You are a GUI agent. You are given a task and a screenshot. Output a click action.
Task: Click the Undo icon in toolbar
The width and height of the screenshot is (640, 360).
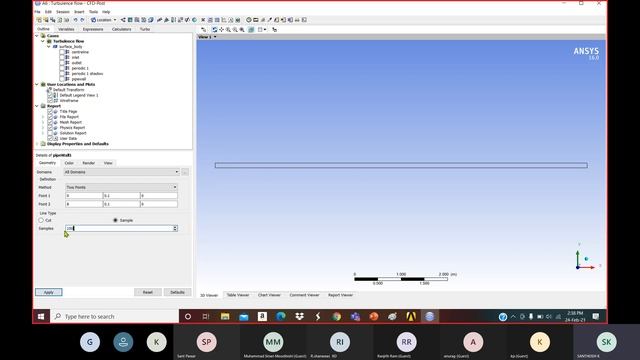tap(76, 20)
